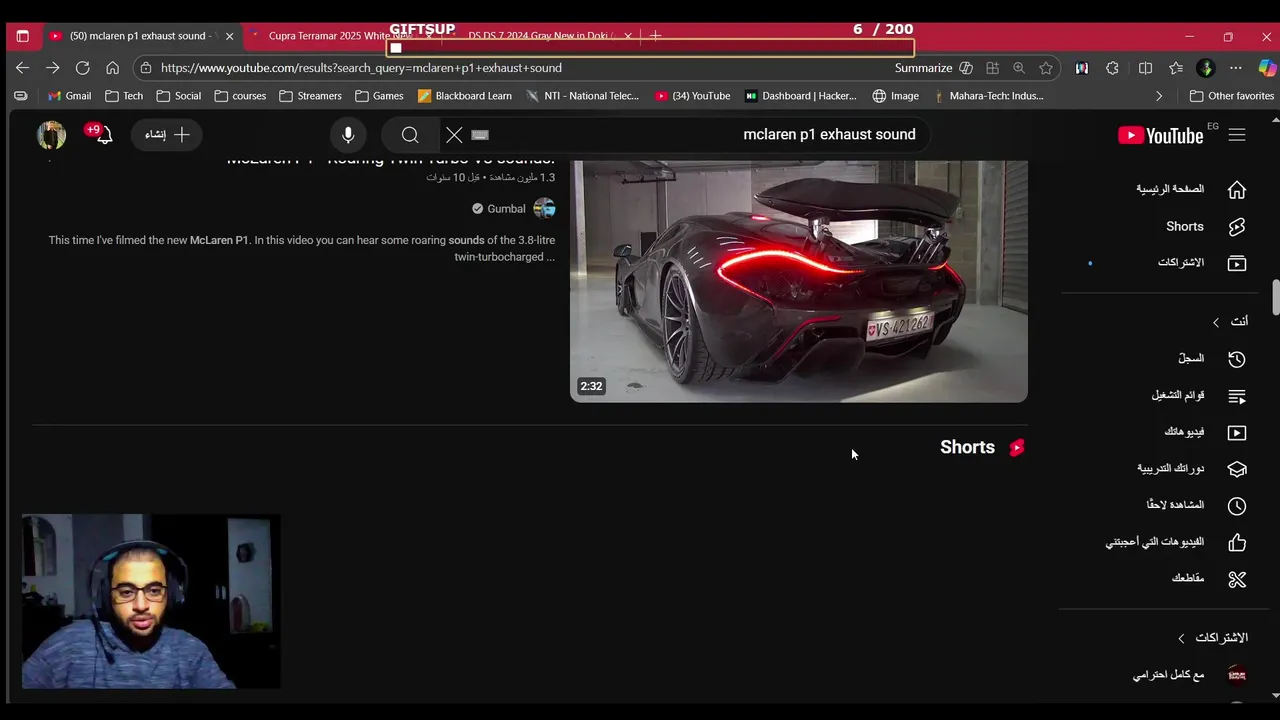The height and width of the screenshot is (720, 1280).
Task: Play the McLaren P1 video thumbnail
Action: [799, 281]
